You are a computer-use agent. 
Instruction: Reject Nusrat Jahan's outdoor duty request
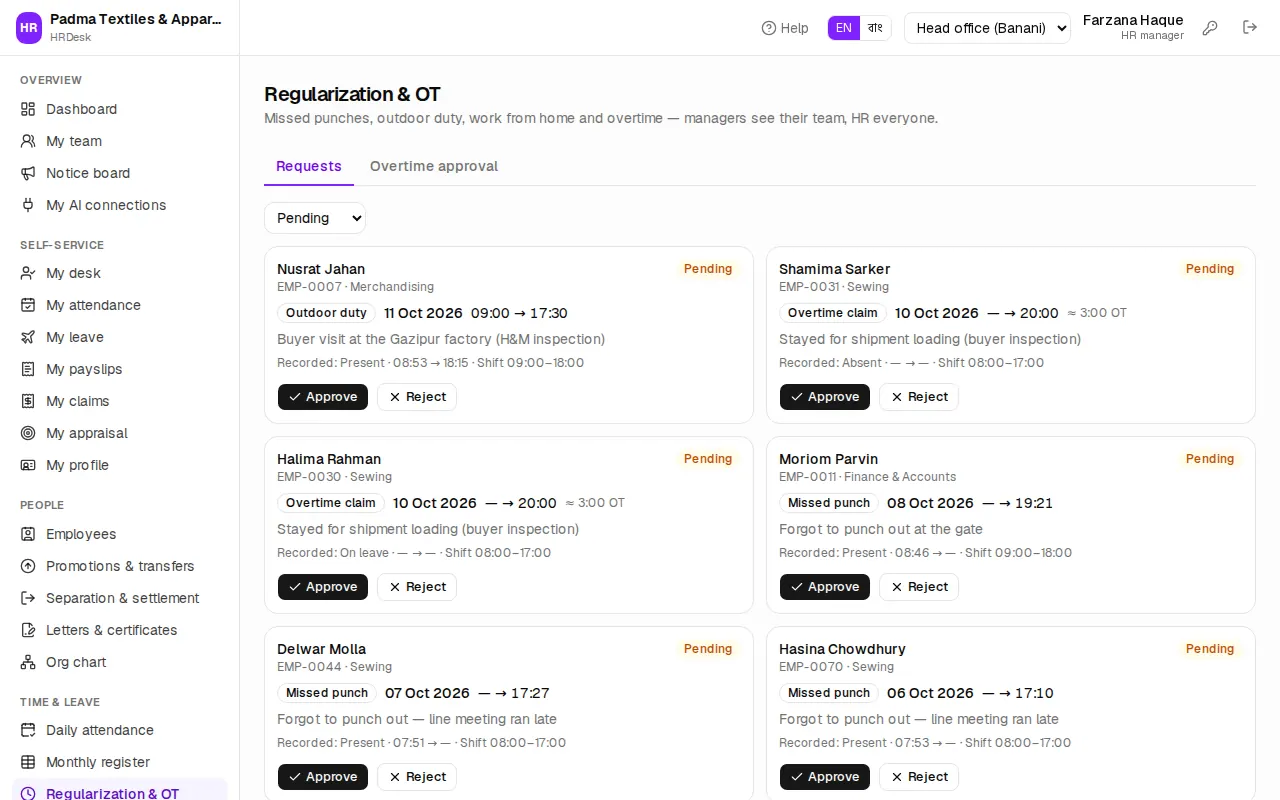tap(417, 397)
